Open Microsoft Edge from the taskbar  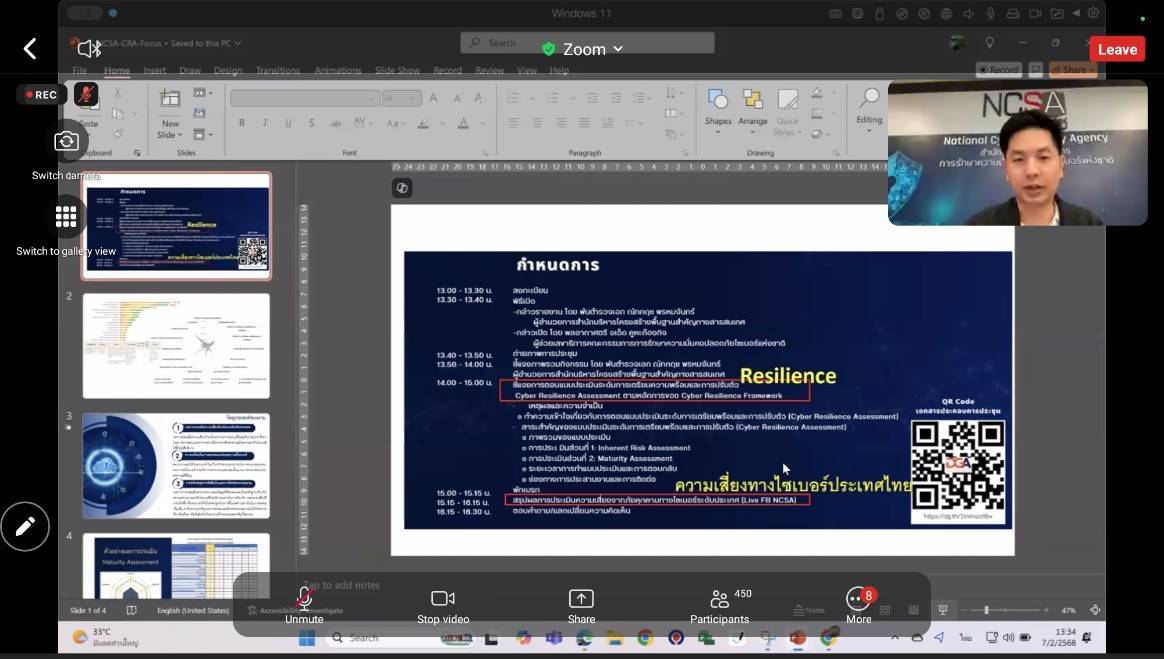pyautogui.click(x=584, y=637)
